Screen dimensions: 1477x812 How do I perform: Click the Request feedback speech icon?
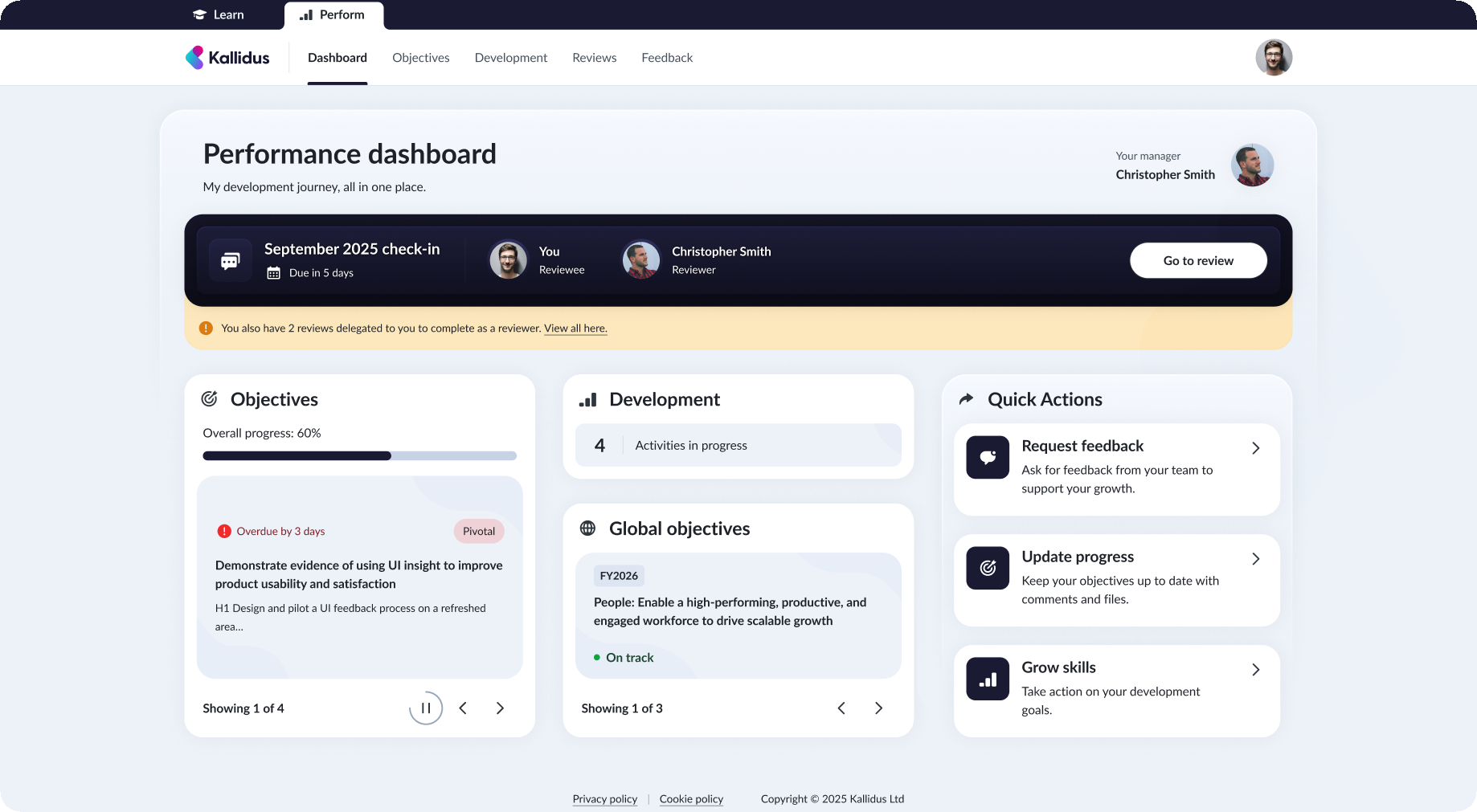pyautogui.click(x=987, y=458)
